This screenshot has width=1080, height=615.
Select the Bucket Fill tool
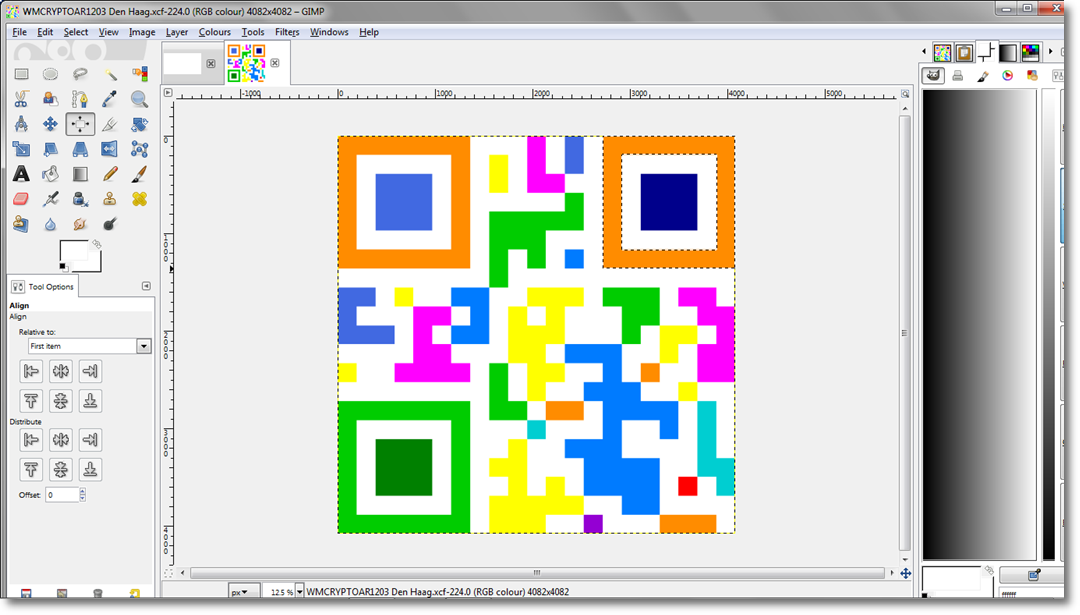click(x=50, y=174)
